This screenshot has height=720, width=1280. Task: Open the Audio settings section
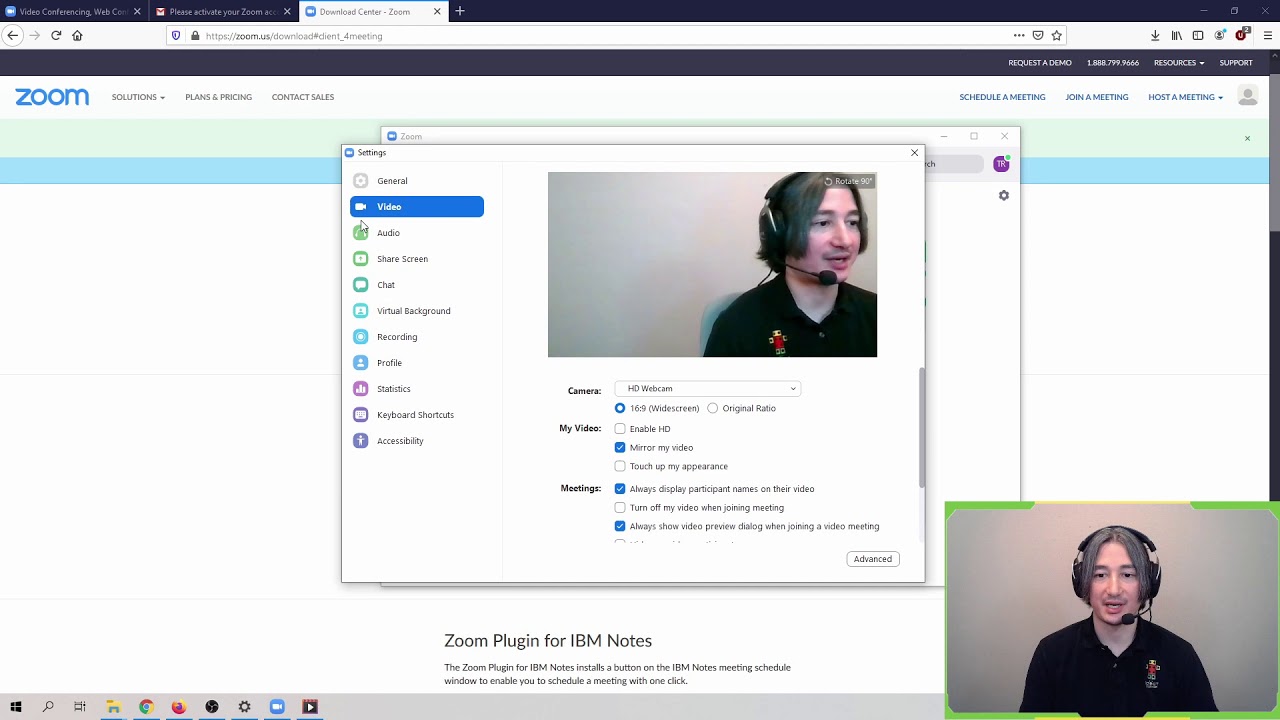[416, 233]
